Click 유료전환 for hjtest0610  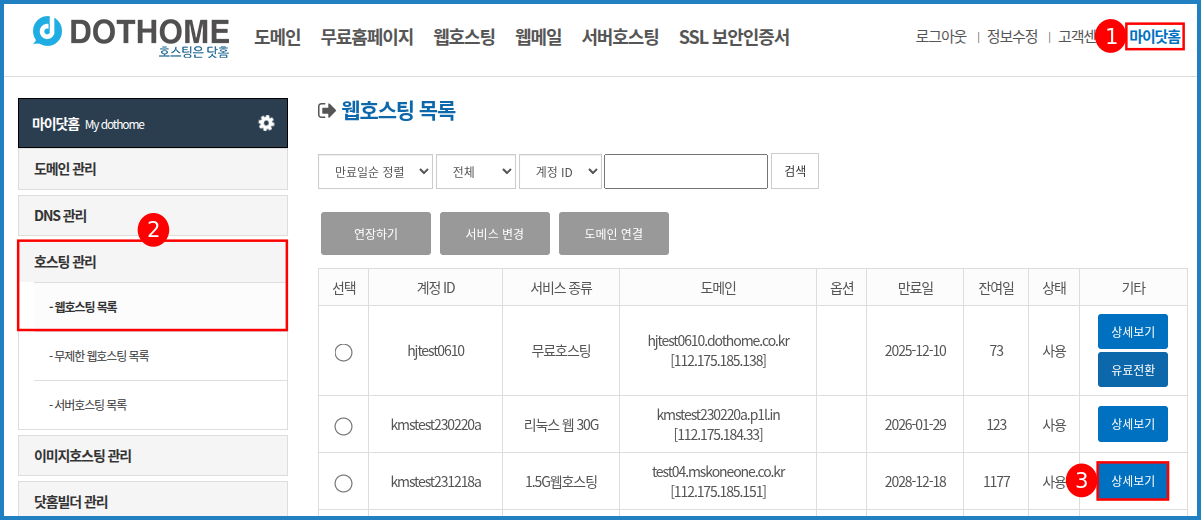pos(1132,370)
